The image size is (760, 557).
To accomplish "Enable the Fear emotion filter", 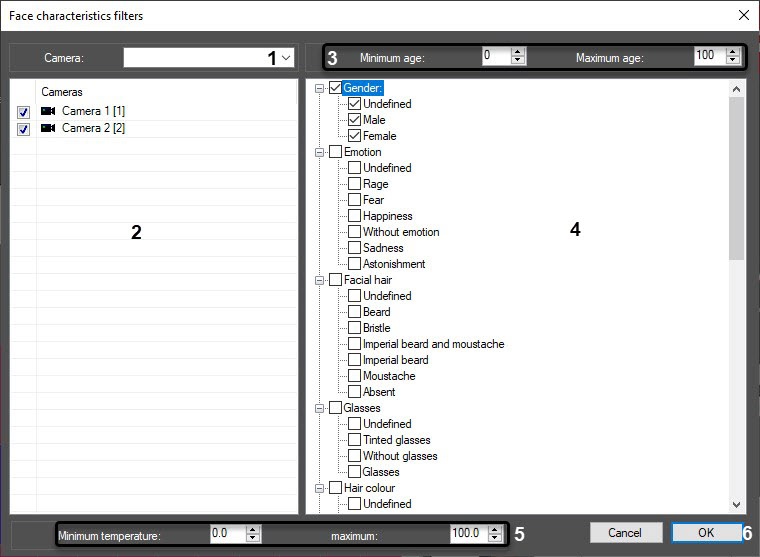I will 354,200.
